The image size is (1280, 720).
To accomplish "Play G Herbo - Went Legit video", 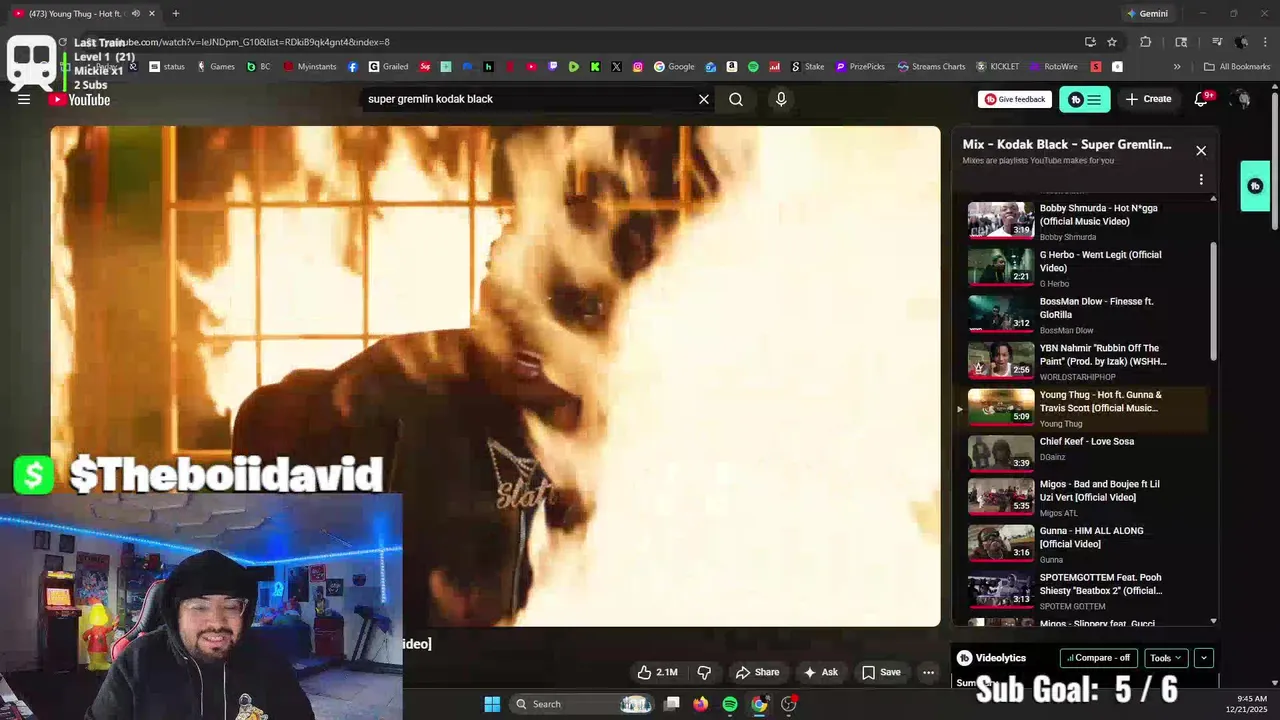I will 1086,268.
